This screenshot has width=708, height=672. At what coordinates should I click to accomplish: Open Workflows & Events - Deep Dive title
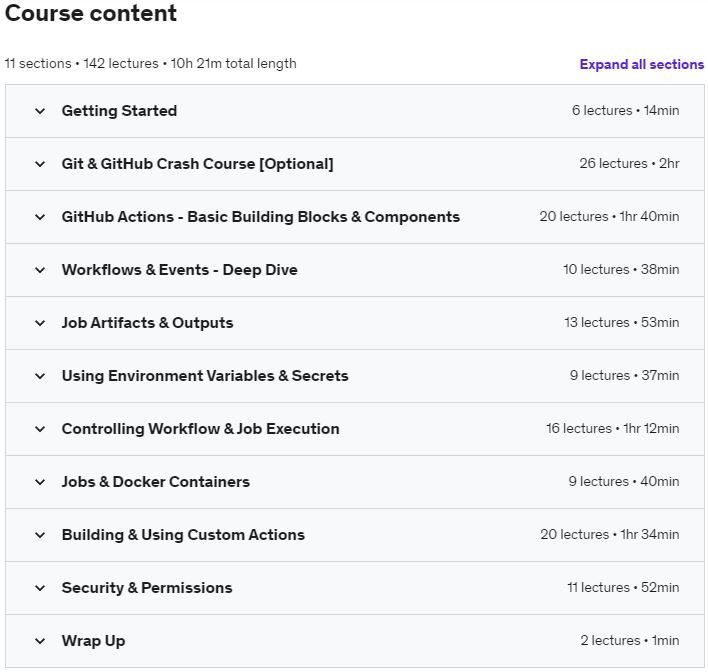click(179, 270)
